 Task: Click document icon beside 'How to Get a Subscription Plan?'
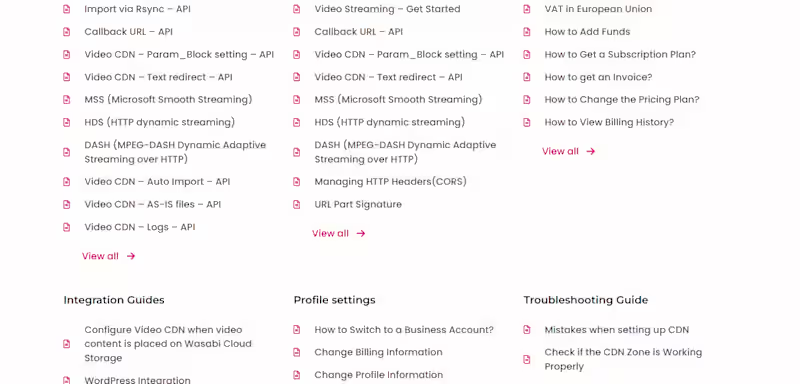[x=527, y=55]
